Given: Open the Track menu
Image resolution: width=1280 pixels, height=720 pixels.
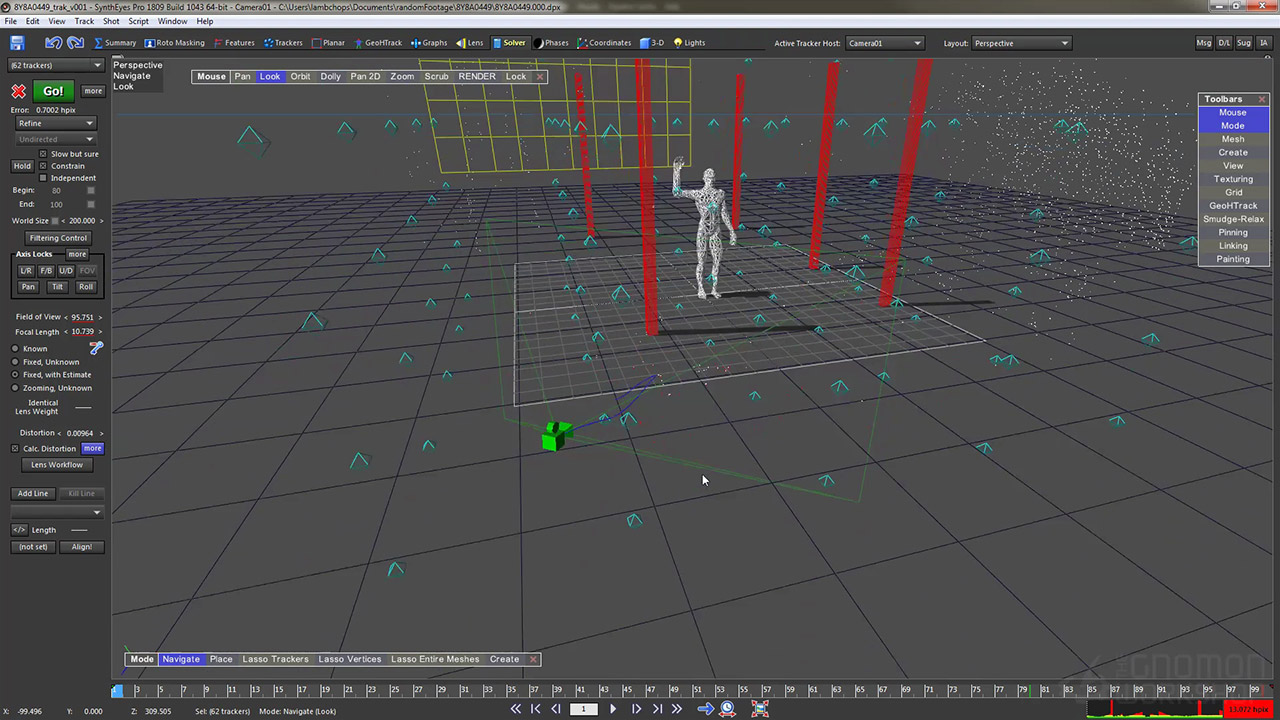Looking at the screenshot, I should pos(84,21).
